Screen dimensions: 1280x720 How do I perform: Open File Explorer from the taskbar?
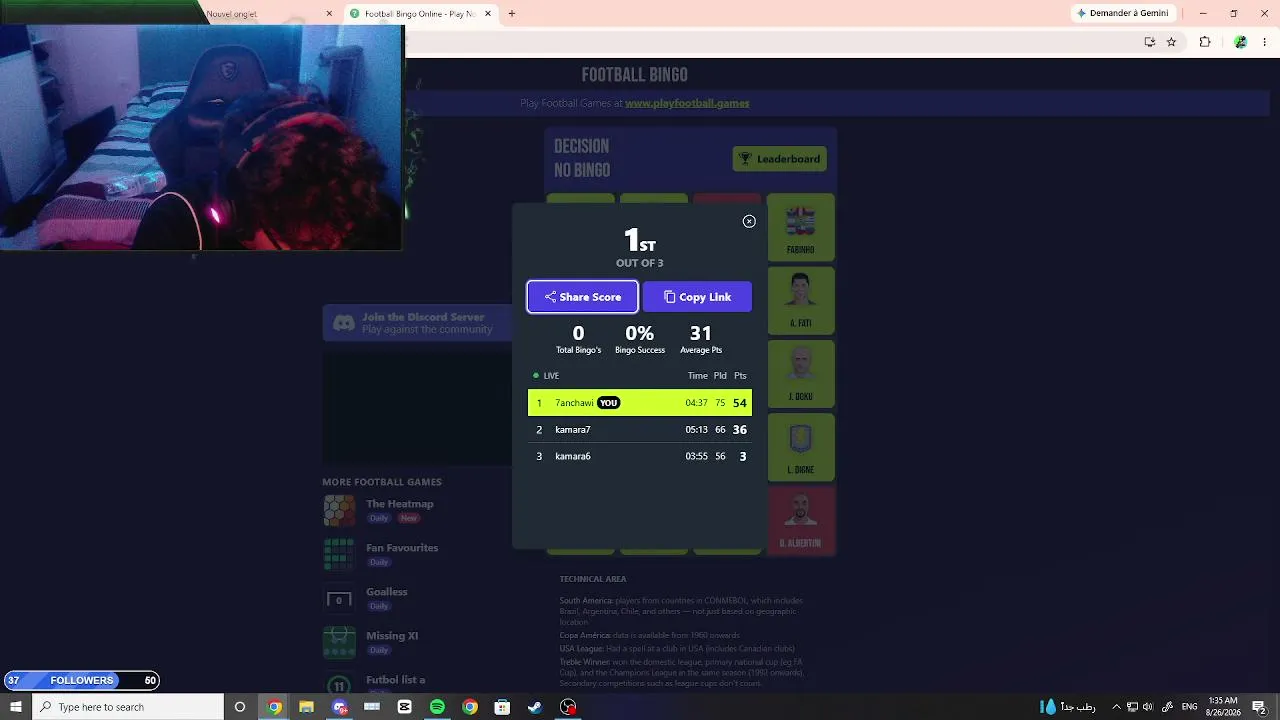(x=306, y=707)
